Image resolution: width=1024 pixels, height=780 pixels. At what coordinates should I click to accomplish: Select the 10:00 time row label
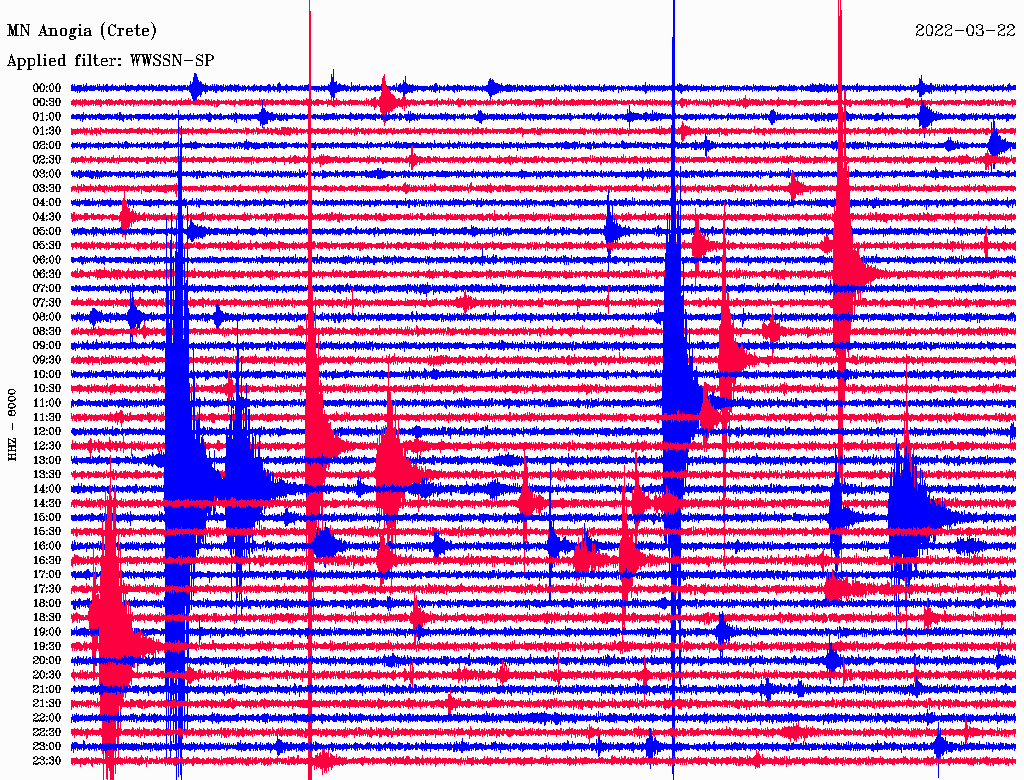(47, 374)
